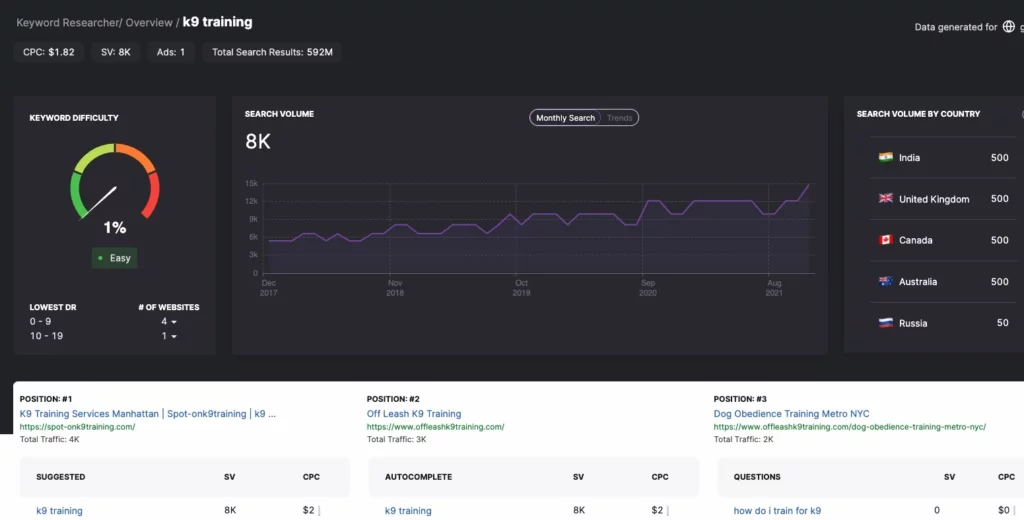This screenshot has width=1024, height=520.
Task: Click the globe icon beside Data generated for
Action: tap(1008, 27)
